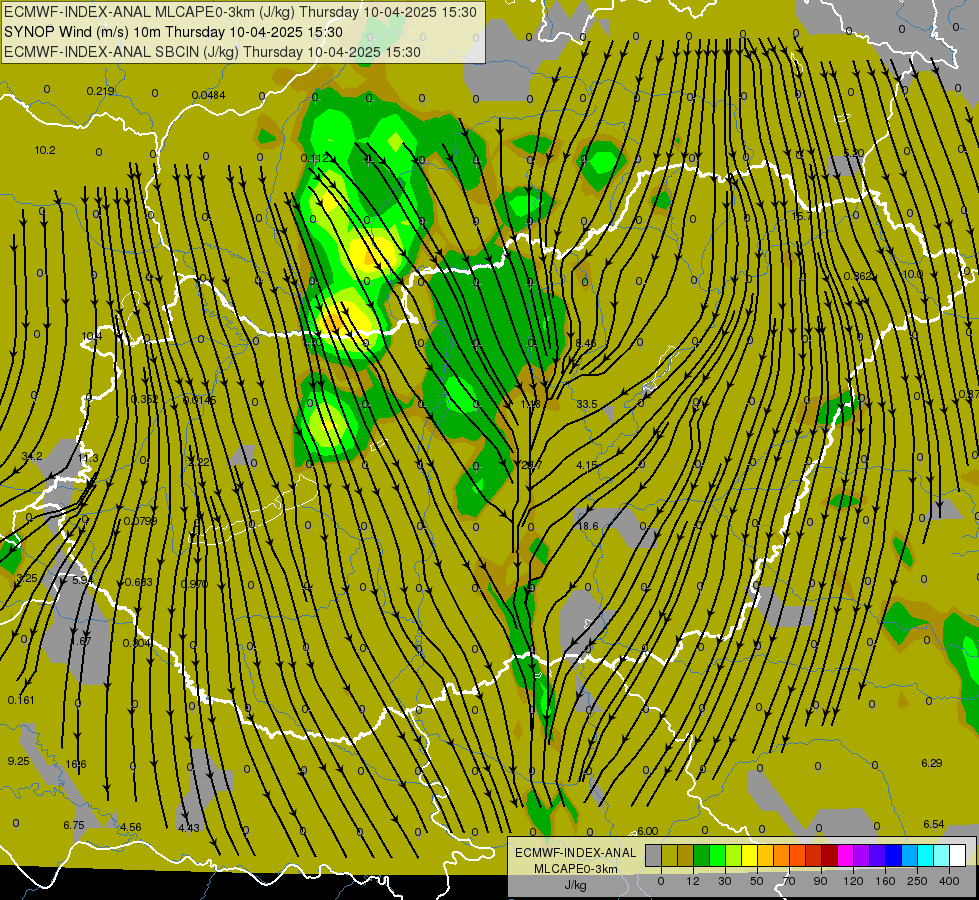Click the 'ECMWF-INDEX-ANAL SBCIN (J/kg)' title line

pos(212,52)
